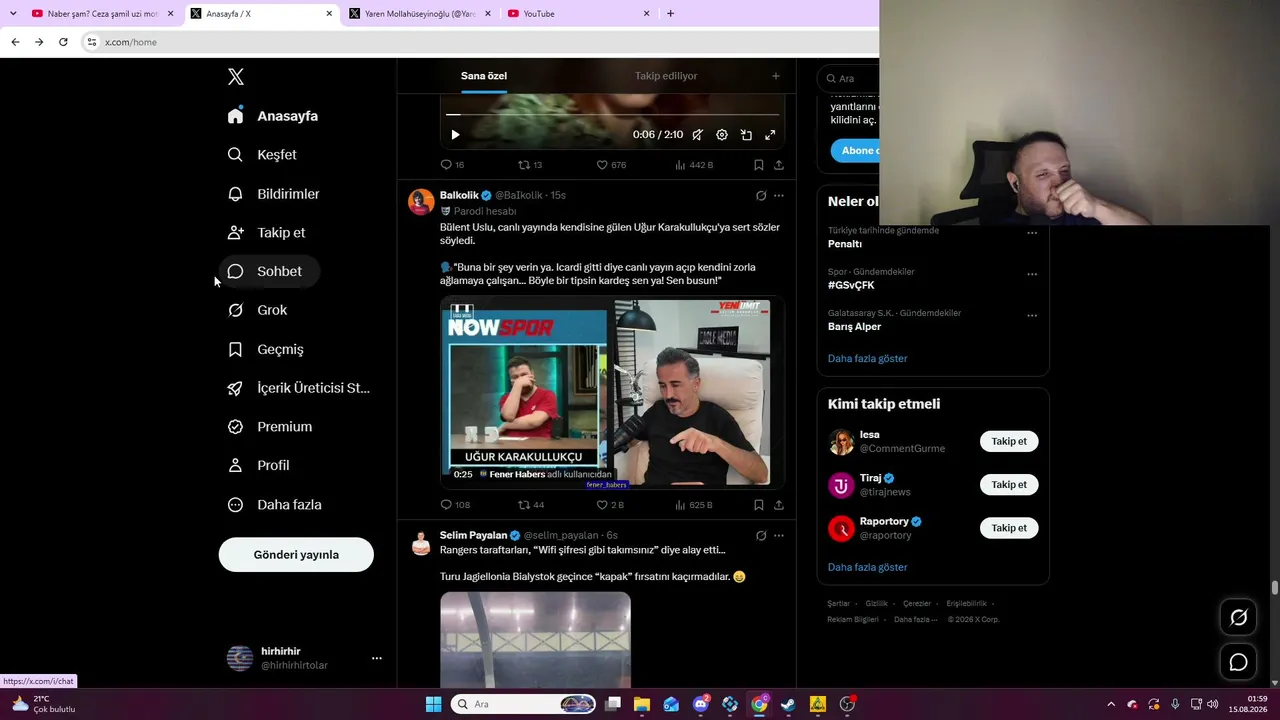Open Grok actions on Balkolik's post
The width and height of the screenshot is (1280, 720).
click(761, 196)
